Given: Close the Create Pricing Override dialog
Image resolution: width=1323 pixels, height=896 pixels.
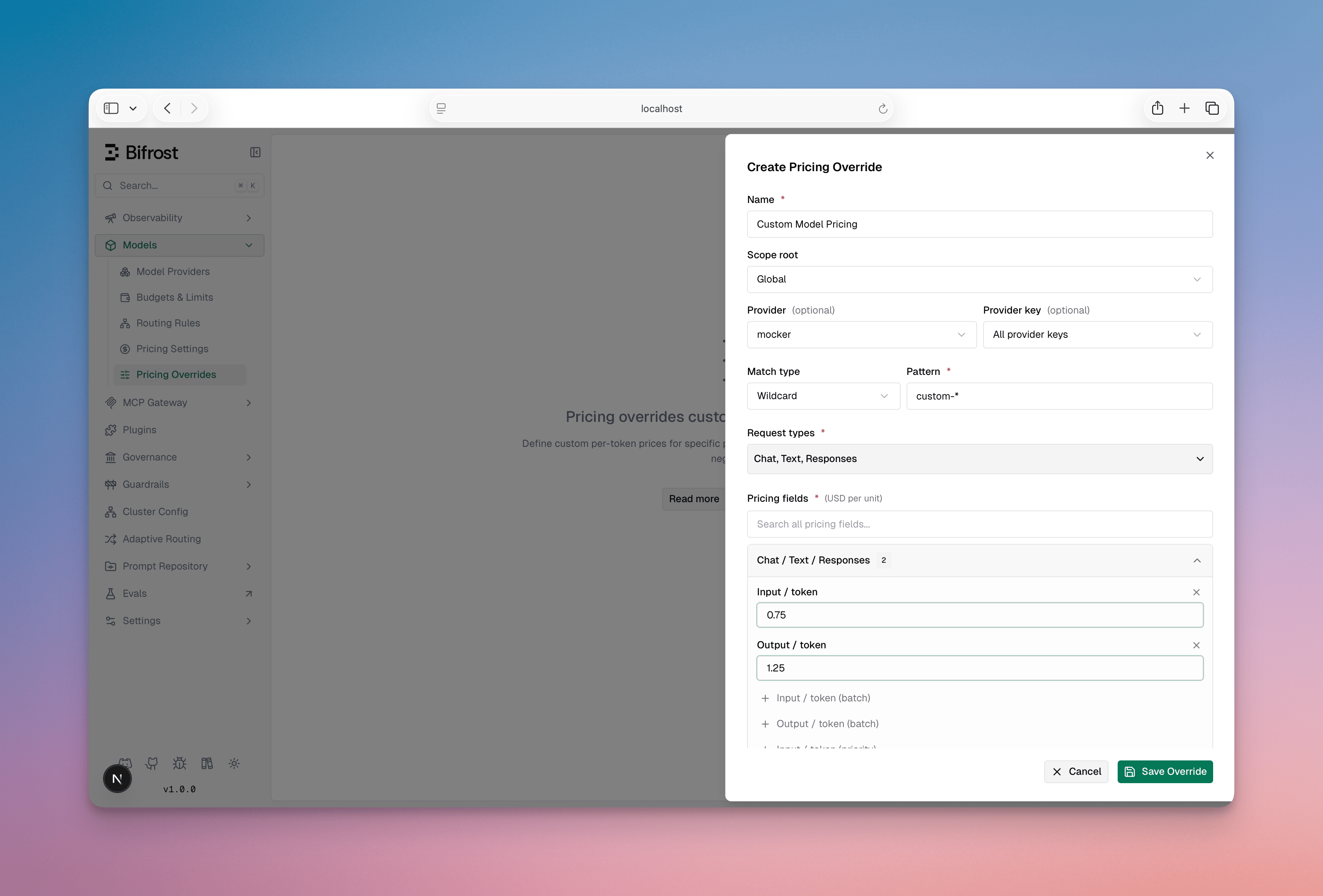Looking at the screenshot, I should click(x=1210, y=155).
